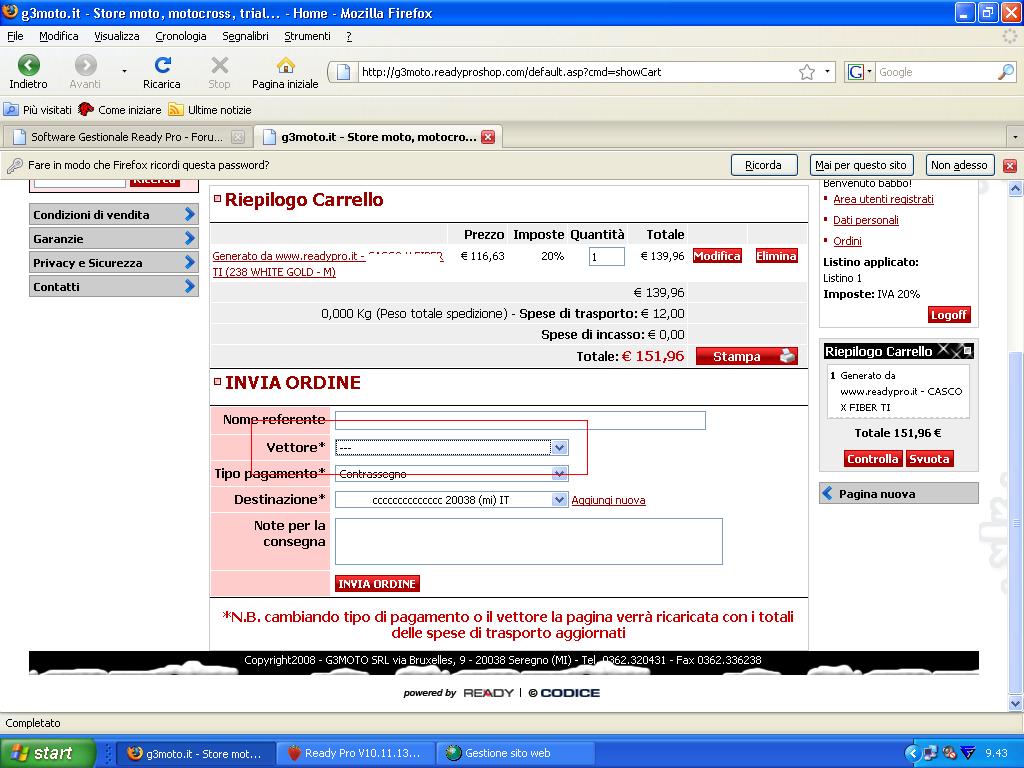Click Modifica for the cart item
1024x768 pixels.
pos(717,256)
